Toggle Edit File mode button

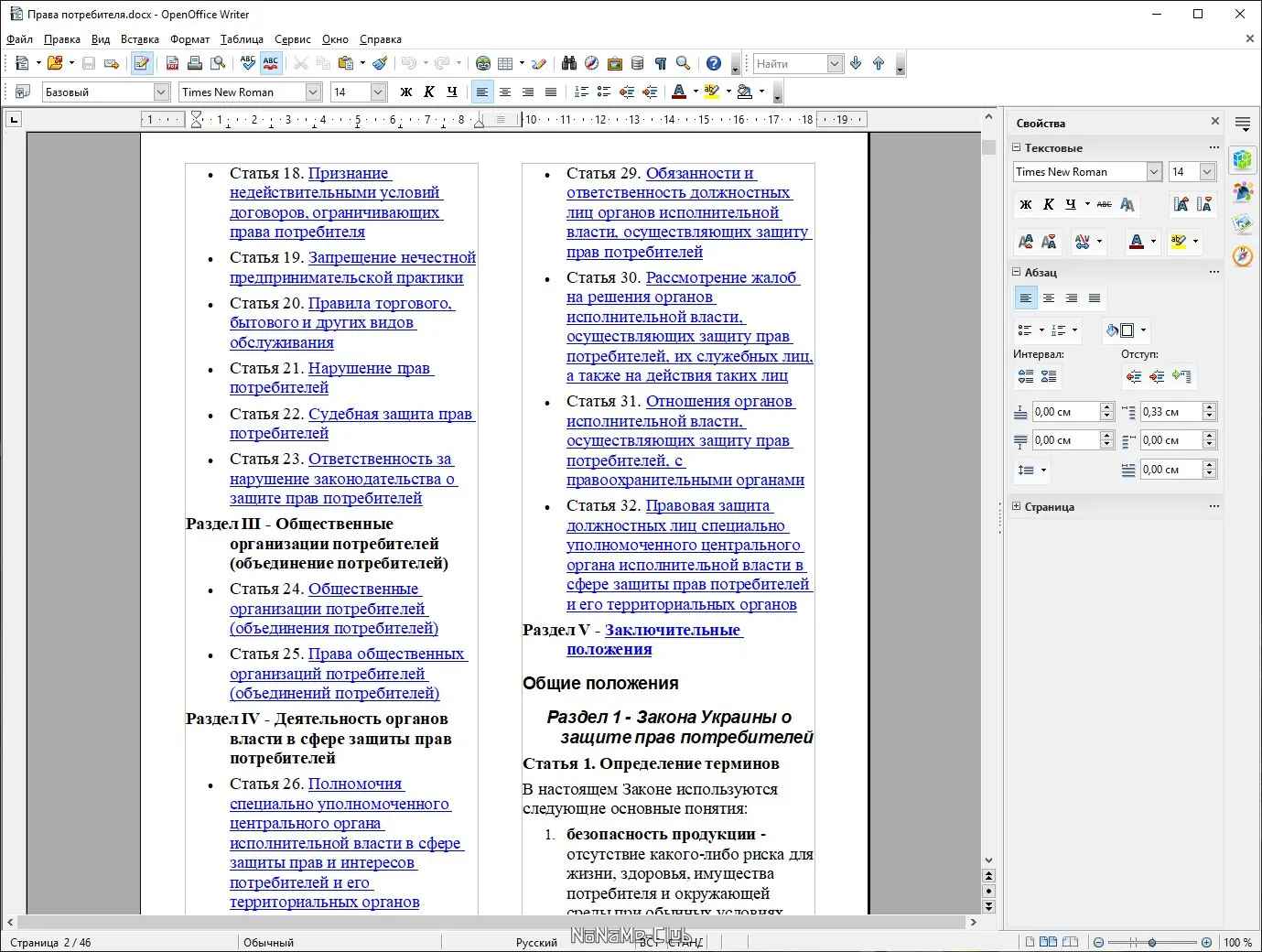[141, 63]
